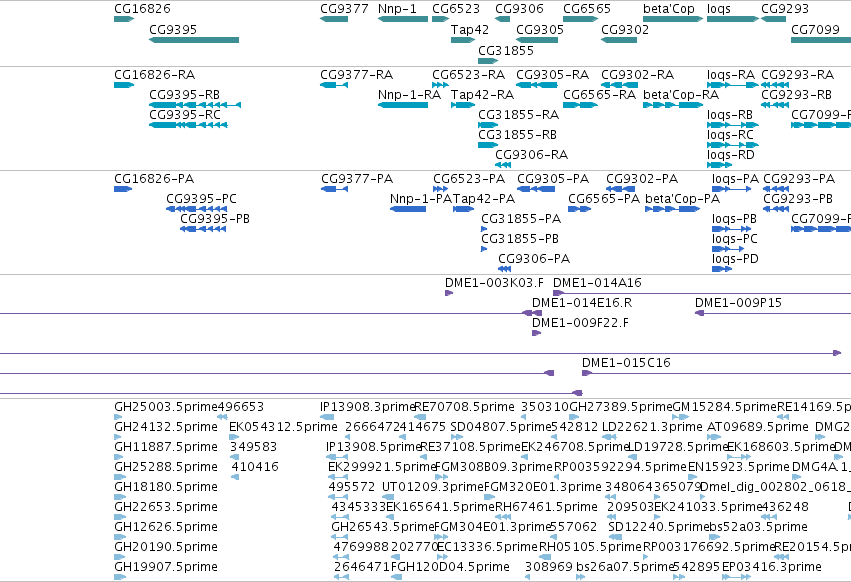Select the Tap42 gene label
The height and width of the screenshot is (582, 851).
469,29
